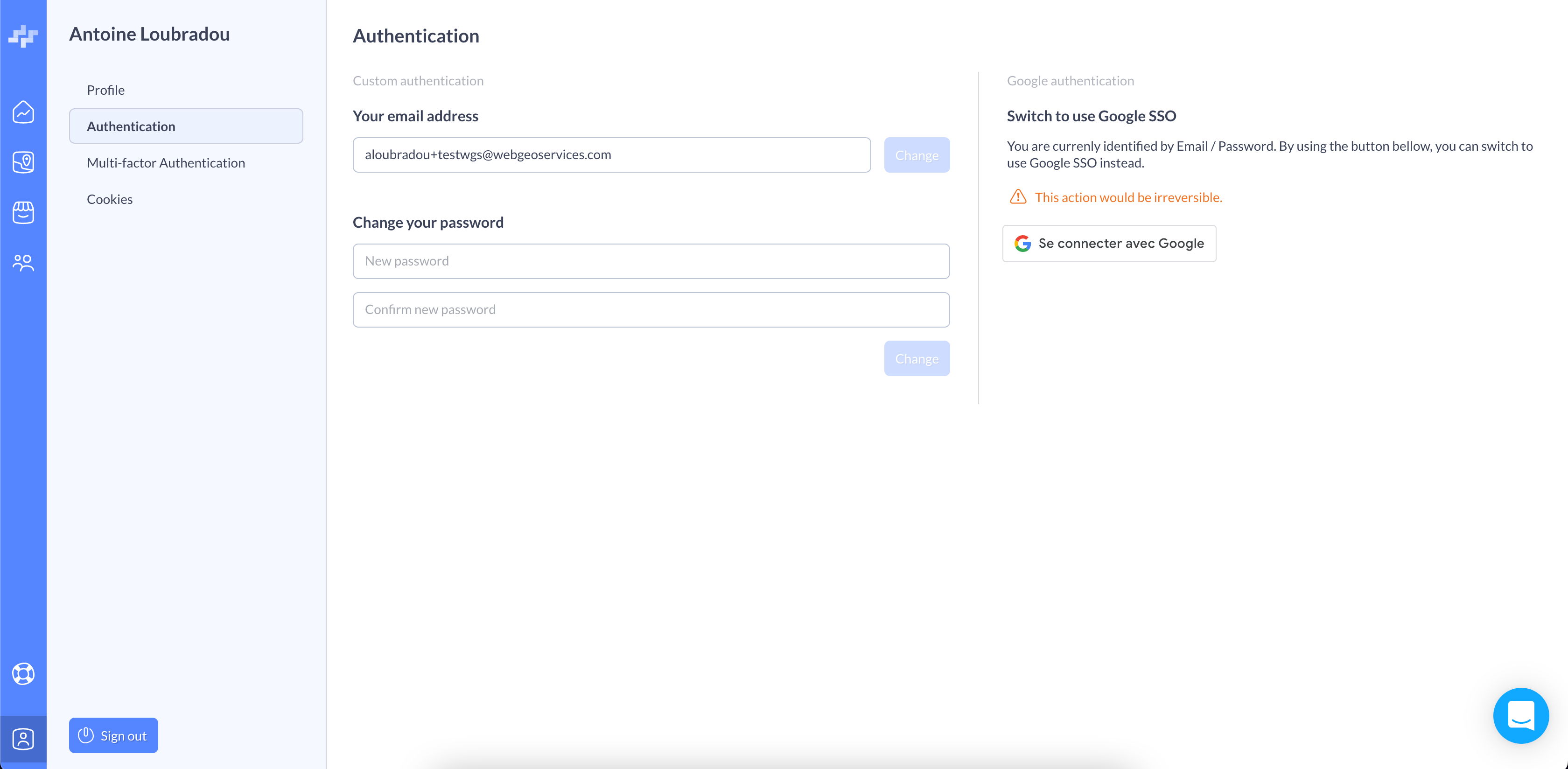Image resolution: width=1568 pixels, height=769 pixels.
Task: Click Change below the password fields
Action: [x=916, y=359]
